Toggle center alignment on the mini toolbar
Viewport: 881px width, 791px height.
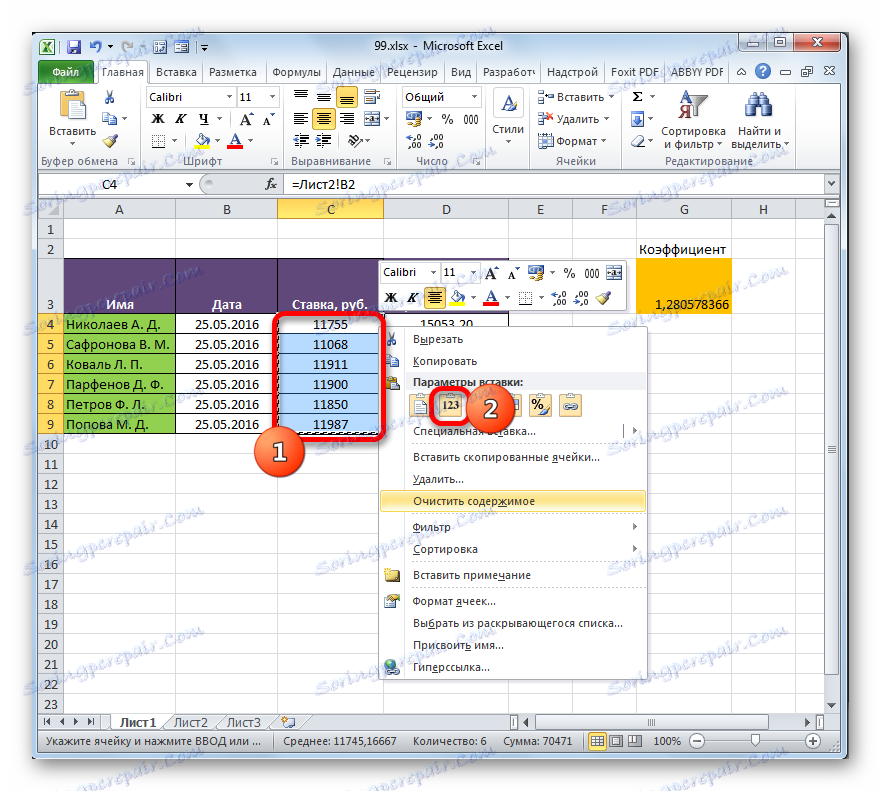coord(435,298)
